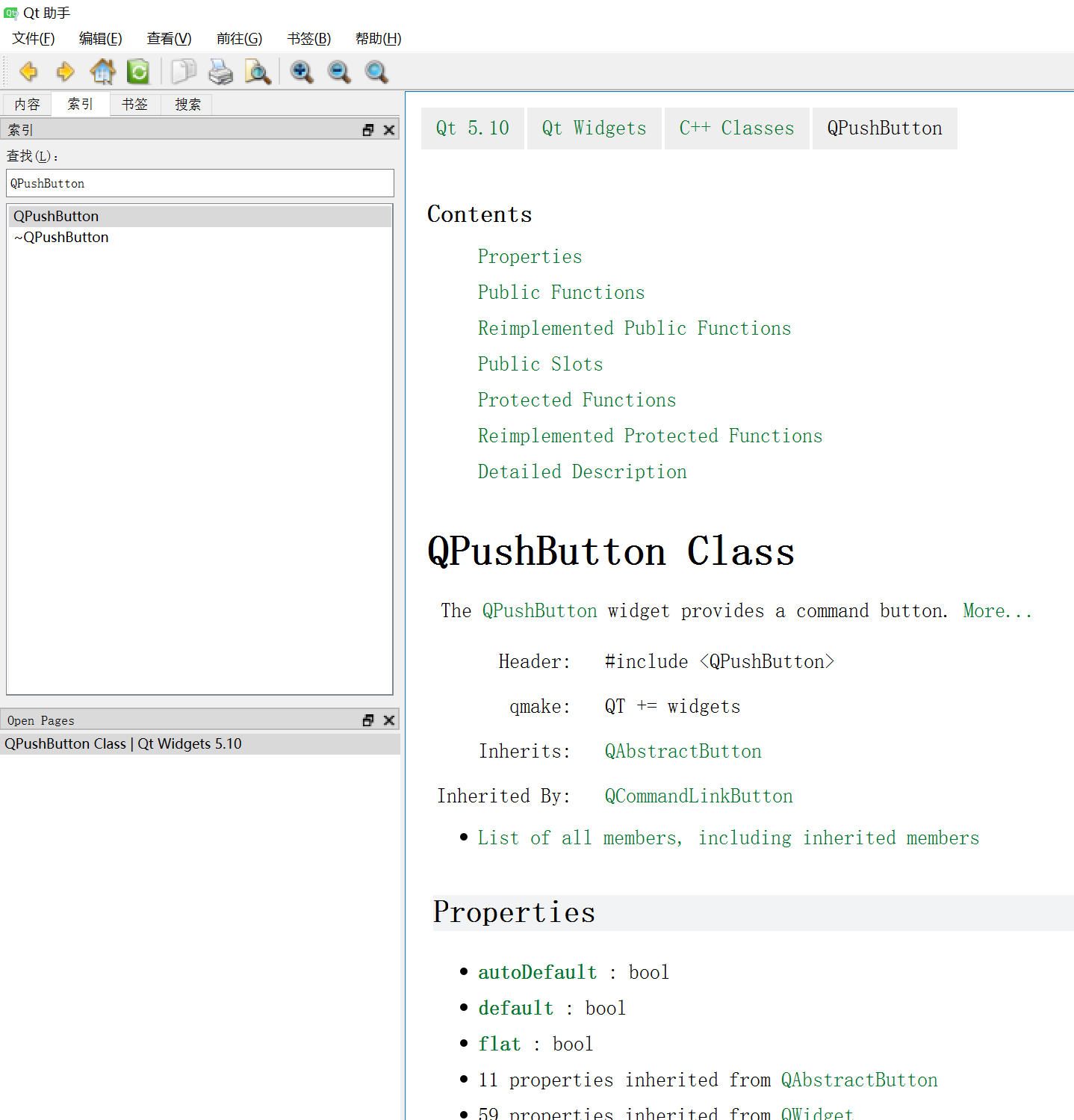Click the Copy selected text icon

[183, 72]
